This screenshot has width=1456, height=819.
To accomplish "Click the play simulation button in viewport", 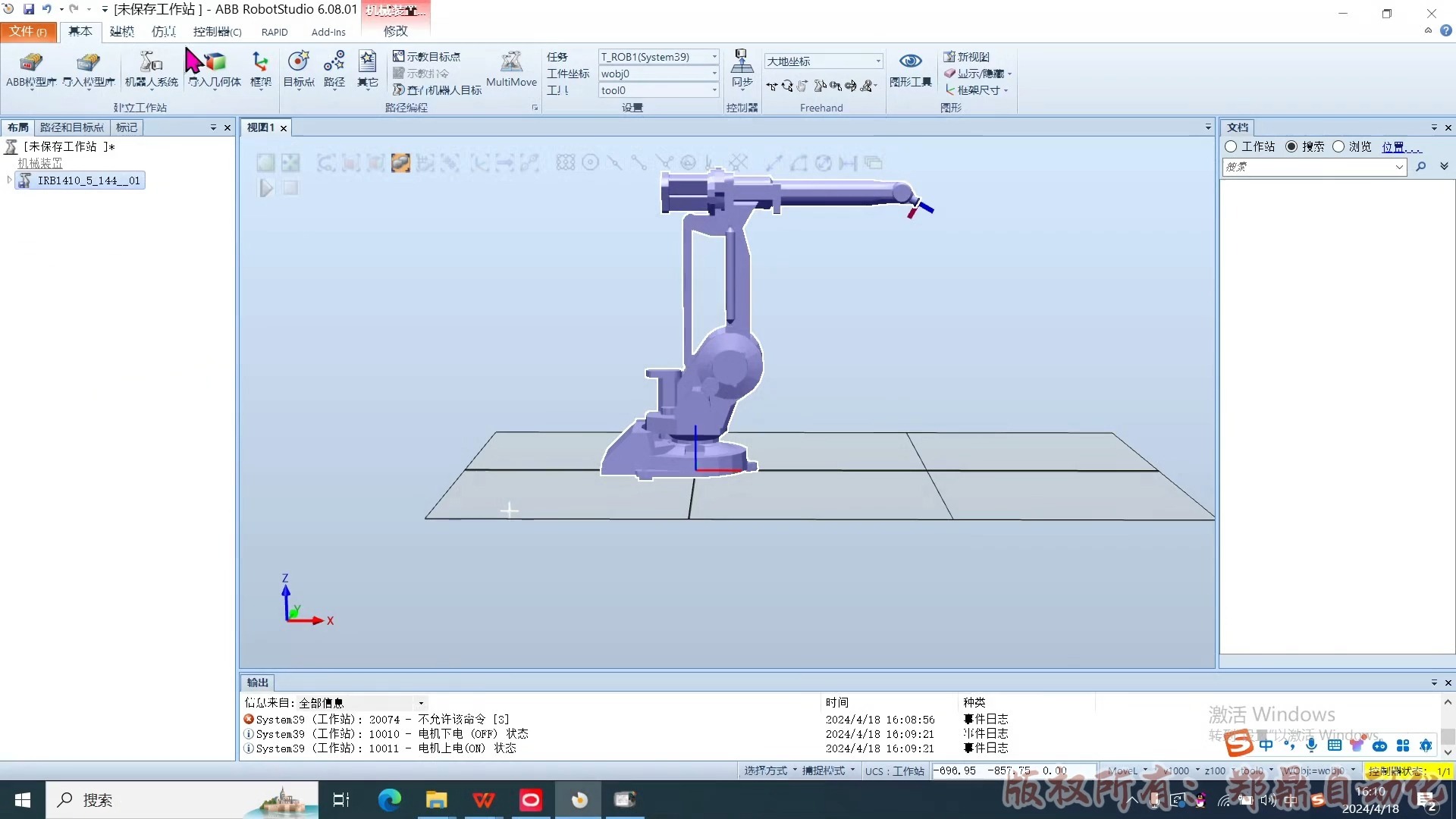I will pos(266,188).
